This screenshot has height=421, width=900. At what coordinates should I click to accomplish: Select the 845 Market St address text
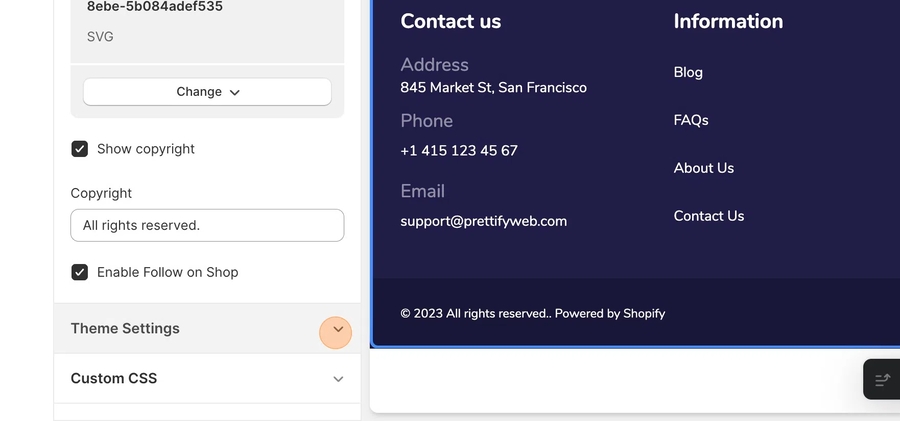(493, 88)
